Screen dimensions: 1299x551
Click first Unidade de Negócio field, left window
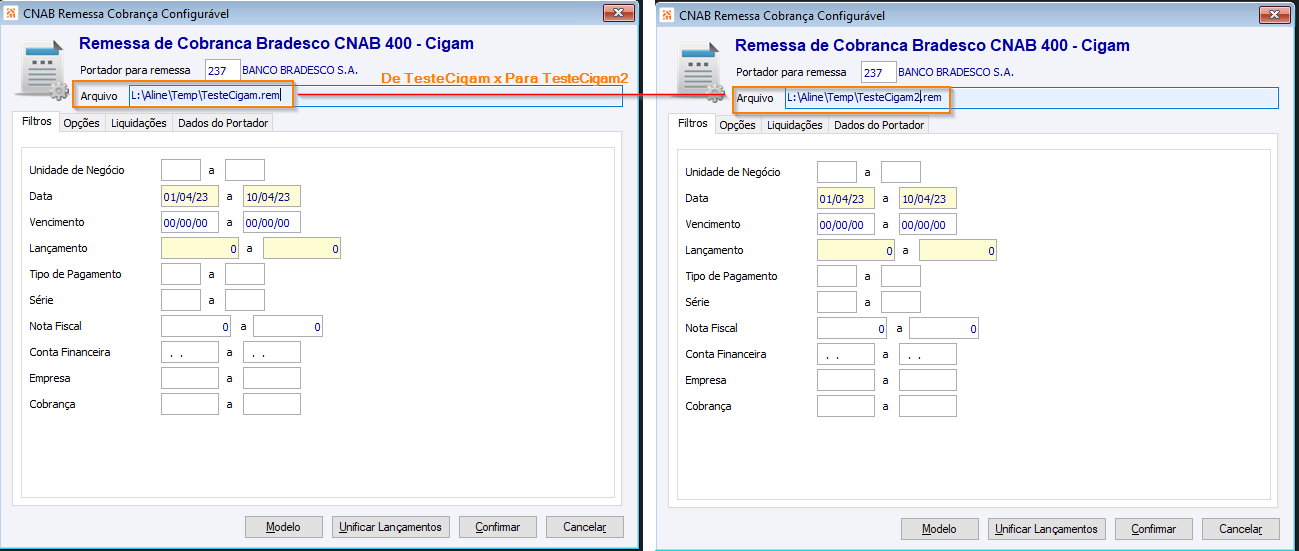pos(181,171)
